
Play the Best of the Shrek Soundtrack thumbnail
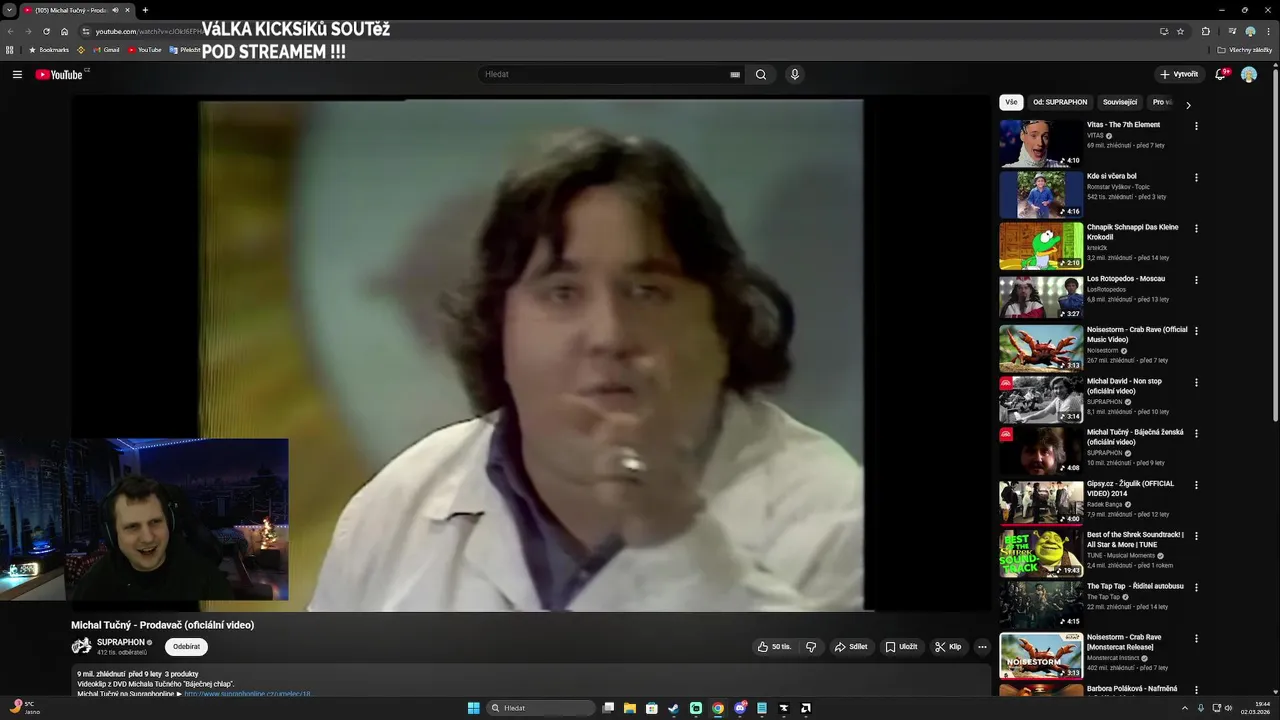click(x=1041, y=553)
